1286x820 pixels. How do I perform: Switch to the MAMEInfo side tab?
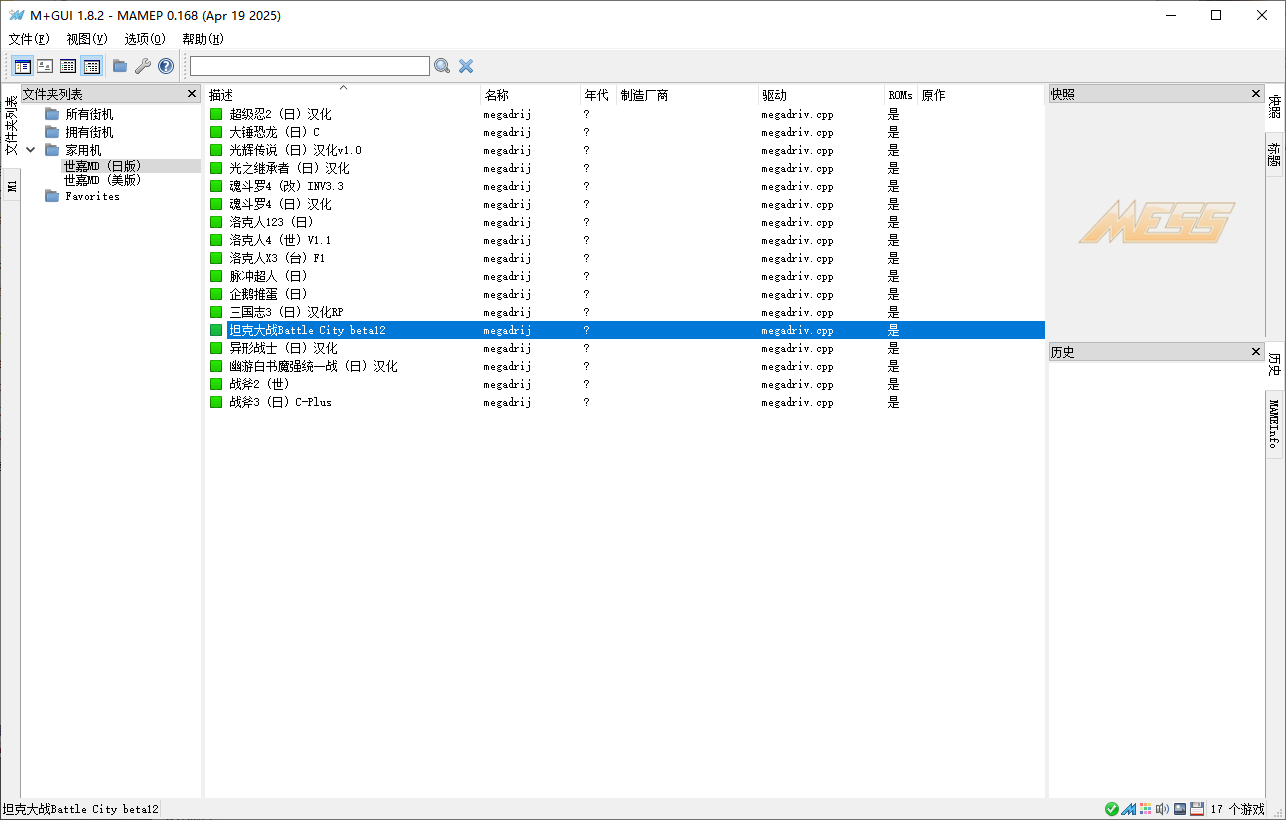1274,424
